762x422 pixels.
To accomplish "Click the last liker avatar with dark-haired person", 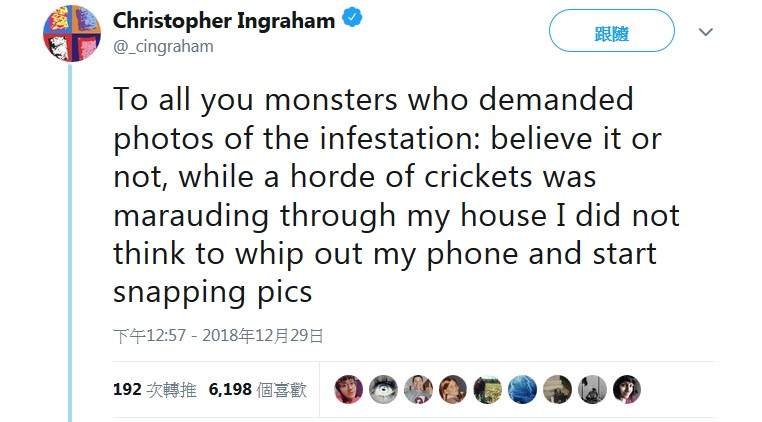I will tap(626, 390).
